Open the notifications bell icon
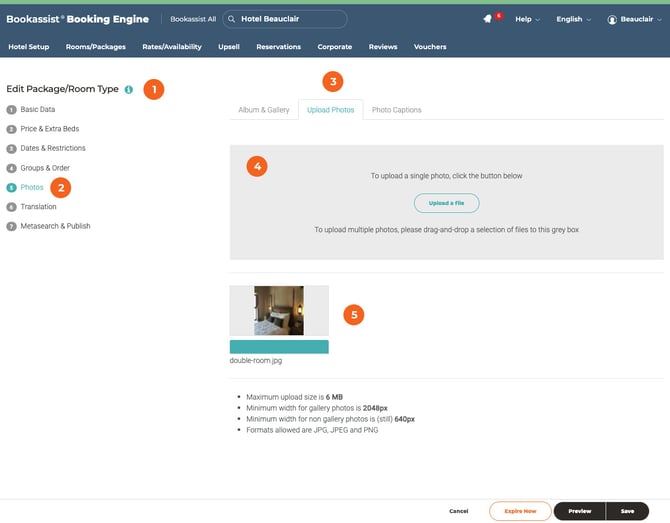Image resolution: width=670 pixels, height=523 pixels. pyautogui.click(x=487, y=19)
